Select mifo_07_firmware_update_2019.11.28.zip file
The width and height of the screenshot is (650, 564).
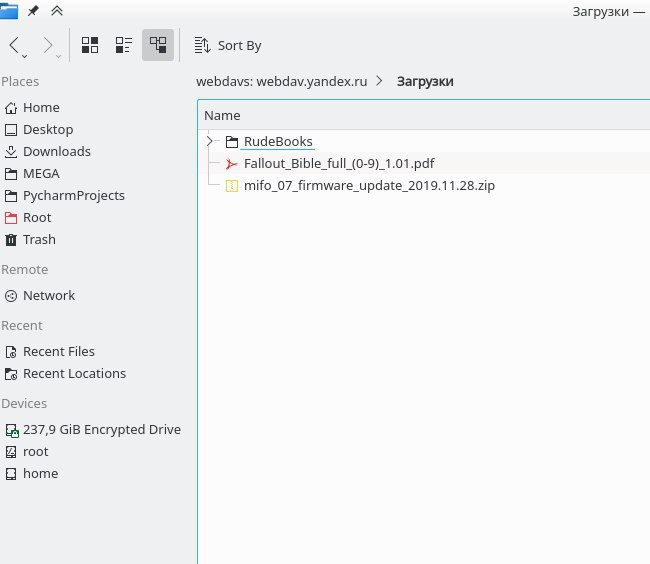pyautogui.click(x=369, y=185)
